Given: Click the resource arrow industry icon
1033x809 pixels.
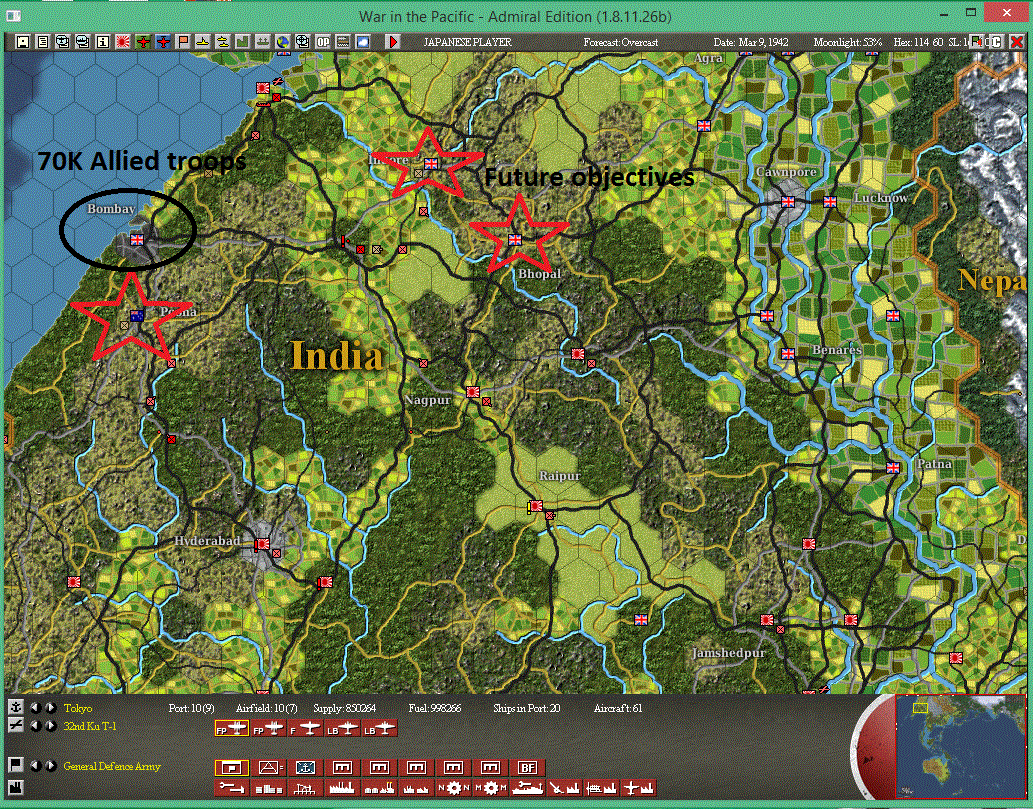Looking at the screenshot, I should click(232, 787).
